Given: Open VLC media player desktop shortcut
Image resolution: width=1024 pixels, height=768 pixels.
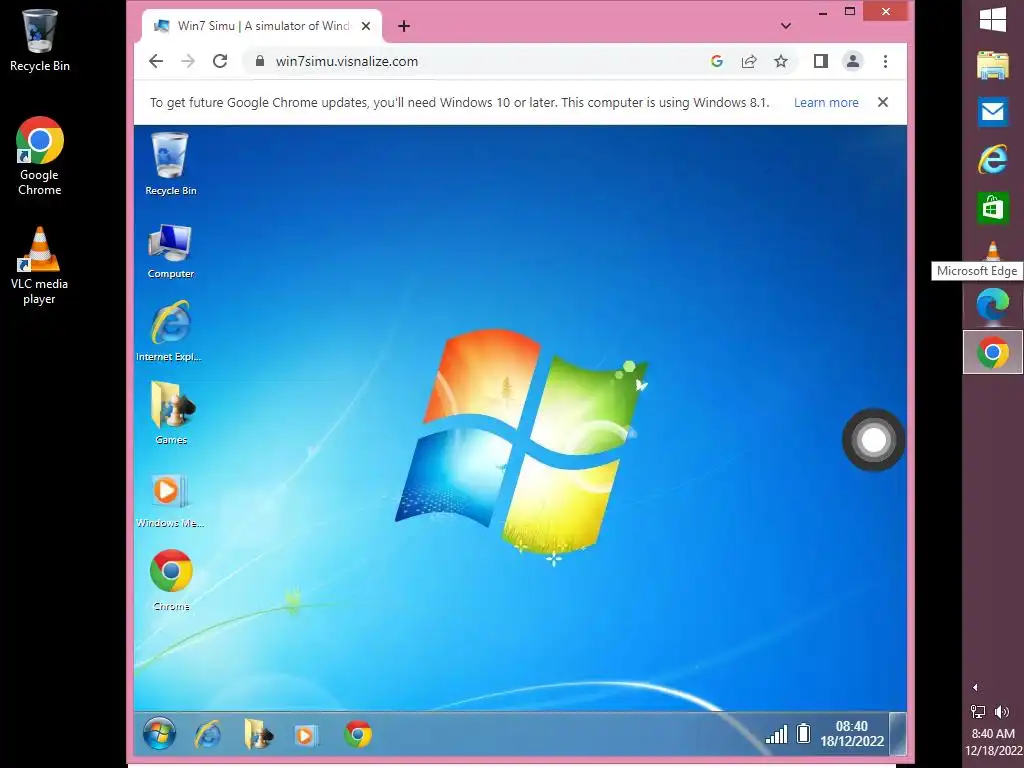Looking at the screenshot, I should pyautogui.click(x=39, y=265).
